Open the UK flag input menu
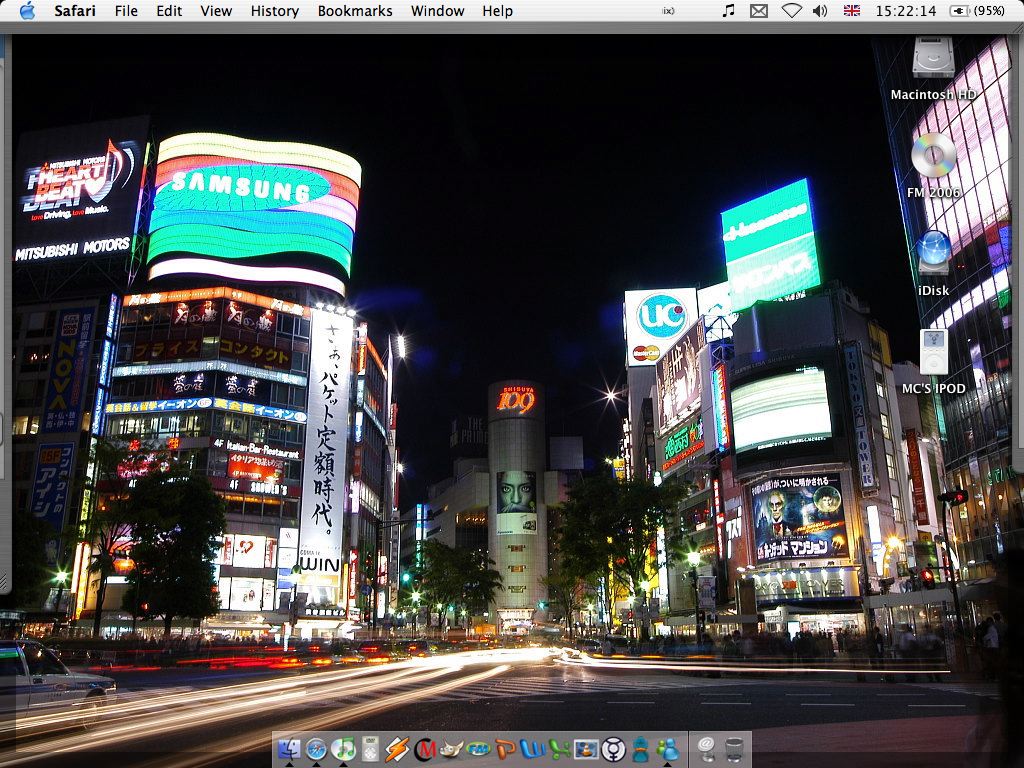The height and width of the screenshot is (768, 1024). coord(852,11)
